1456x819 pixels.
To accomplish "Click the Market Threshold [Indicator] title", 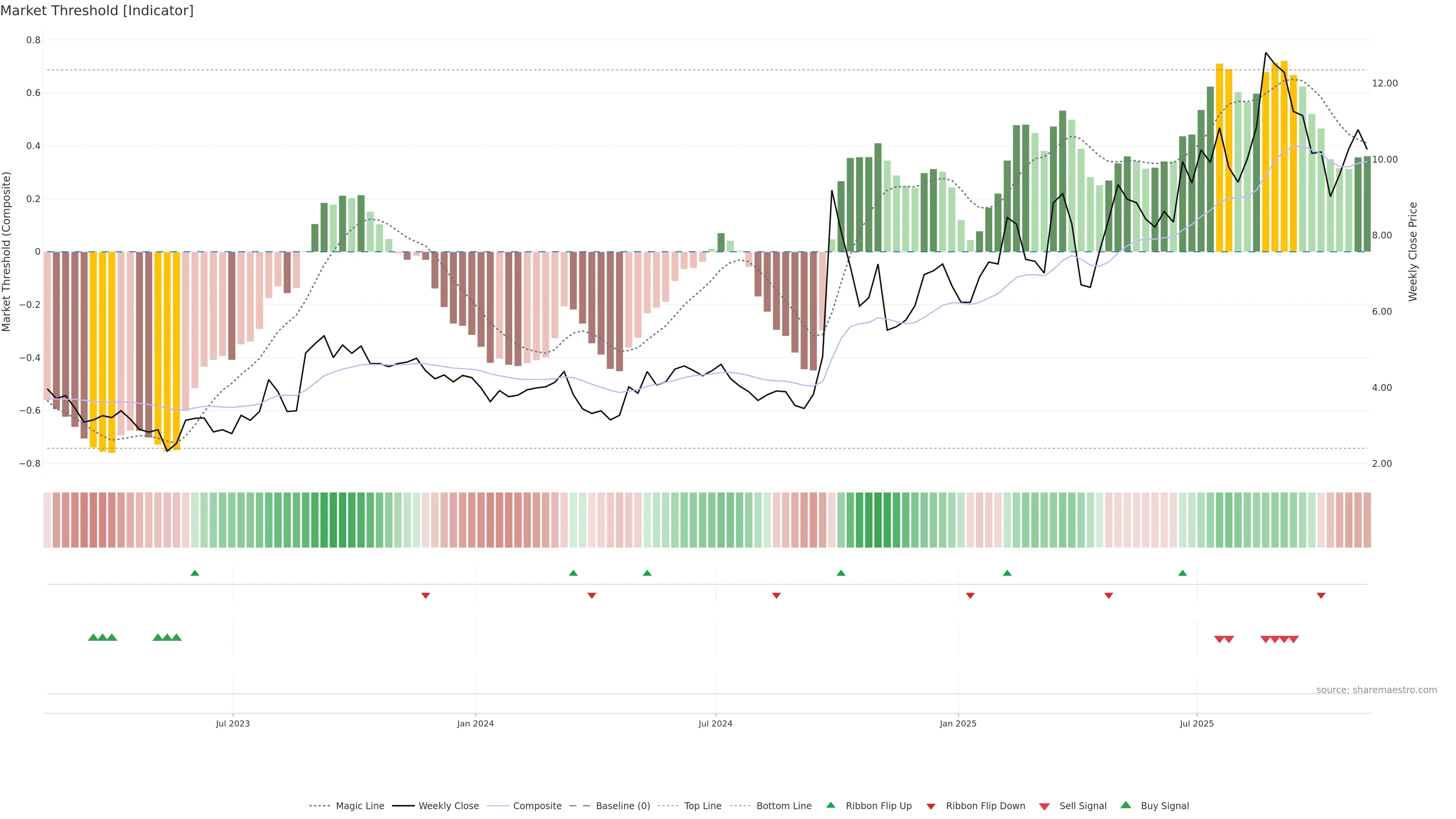I will pyautogui.click(x=97, y=11).
